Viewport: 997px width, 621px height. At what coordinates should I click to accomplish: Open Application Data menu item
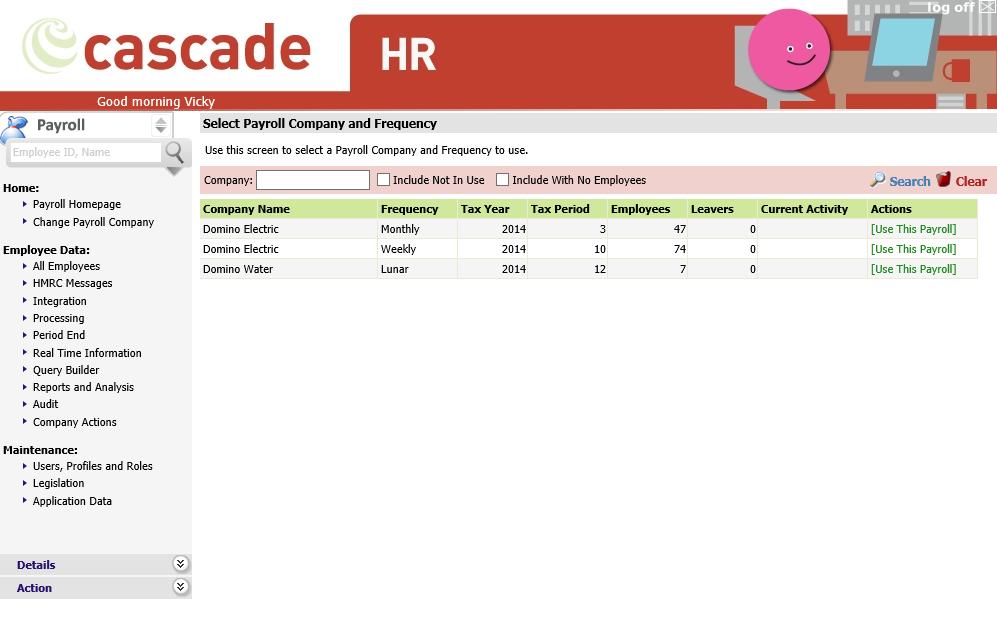tap(72, 501)
